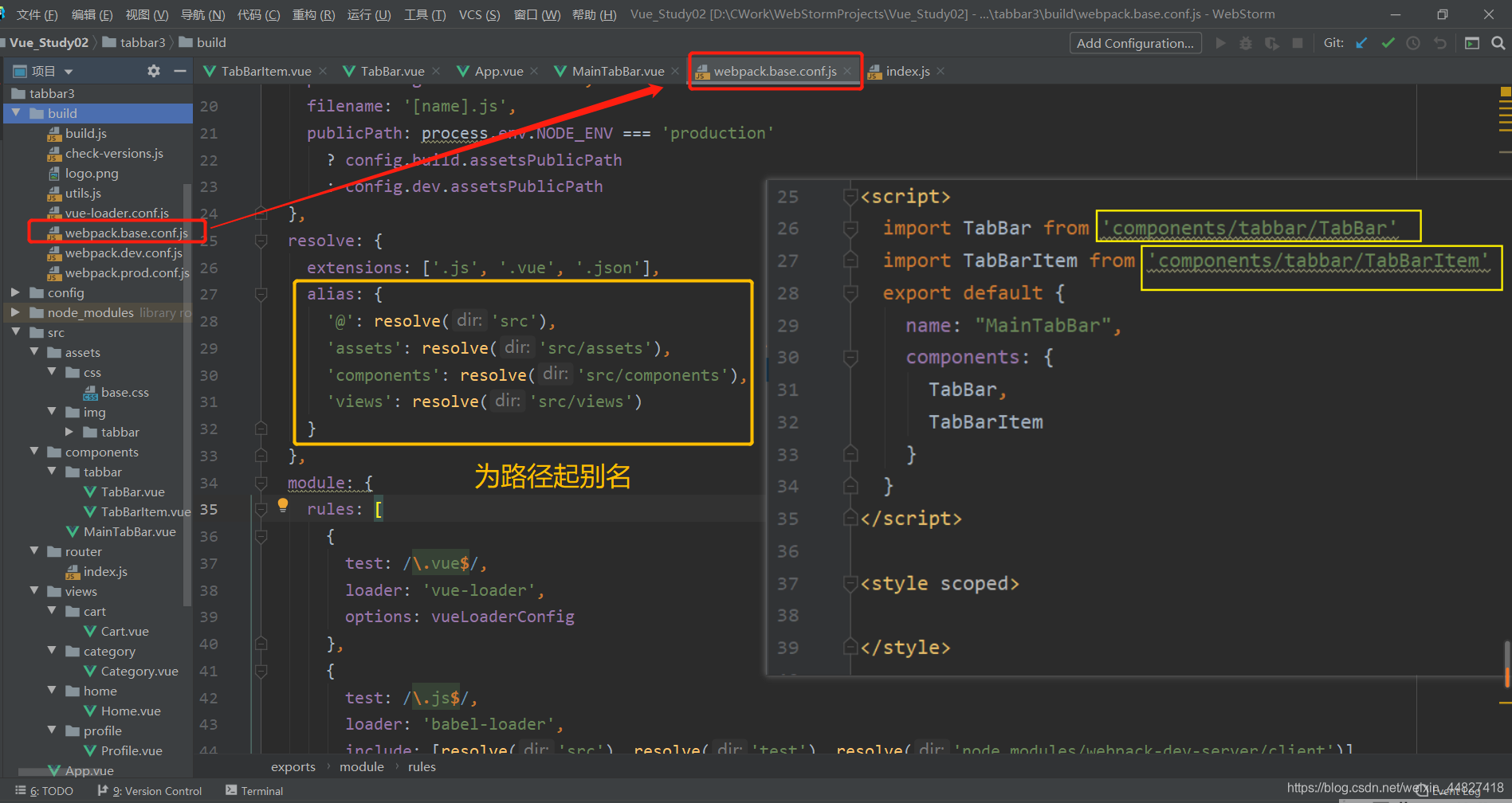The width and height of the screenshot is (1512, 803).
Task: Click the Stop square toolbar icon
Action: point(1298,43)
